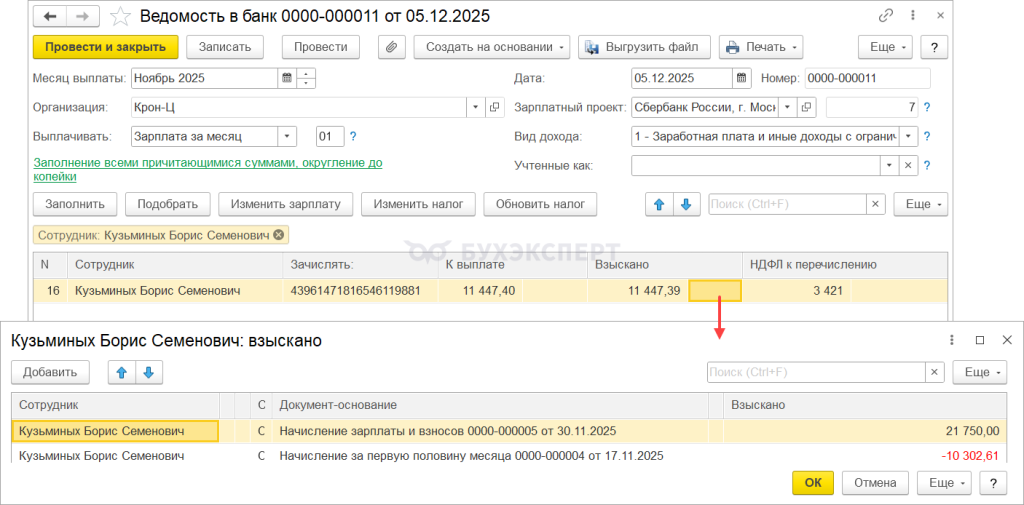The image size is (1024, 505).
Task: Click the взыскано dialog search field
Action: click(816, 372)
